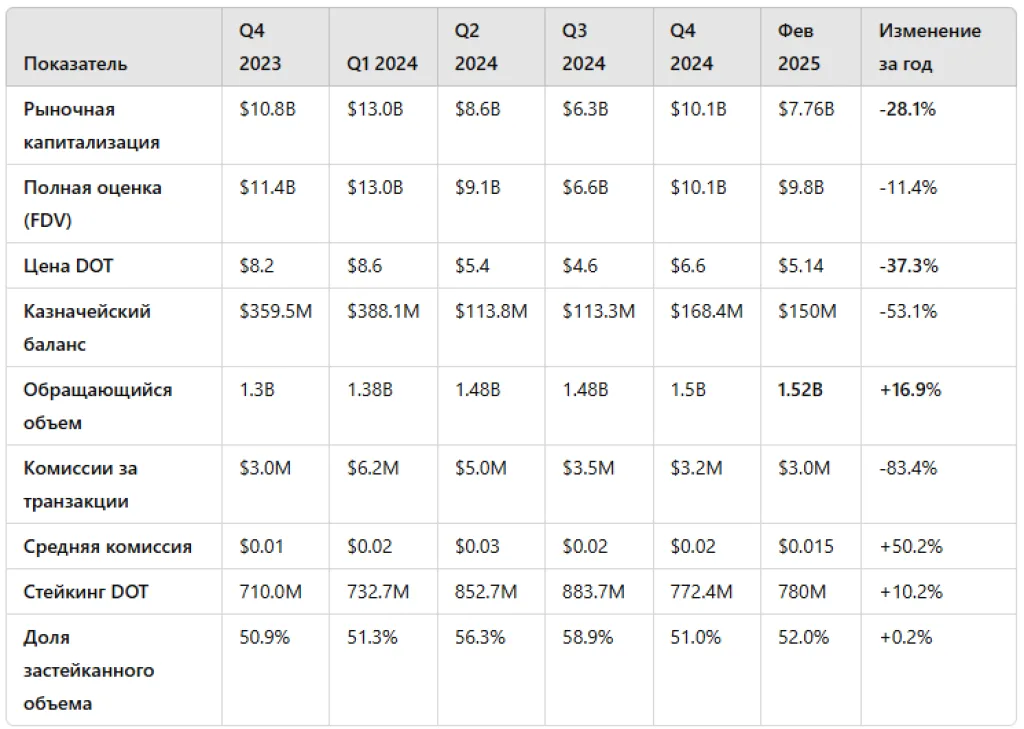This screenshot has height=729, width=1024.
Task: Click the -83.4% fees change cell
Action: [908, 468]
